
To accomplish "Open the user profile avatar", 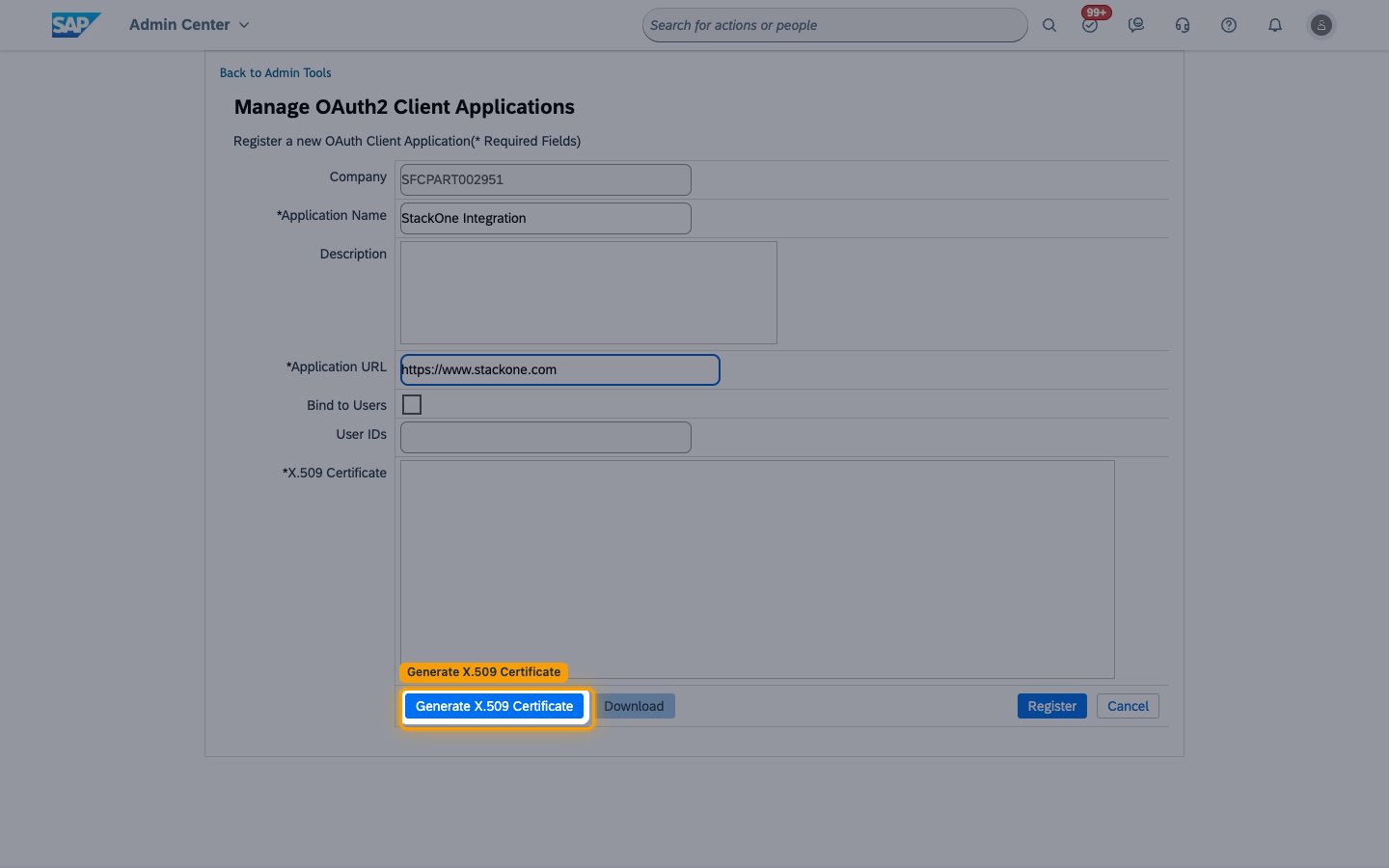I will tap(1321, 26).
